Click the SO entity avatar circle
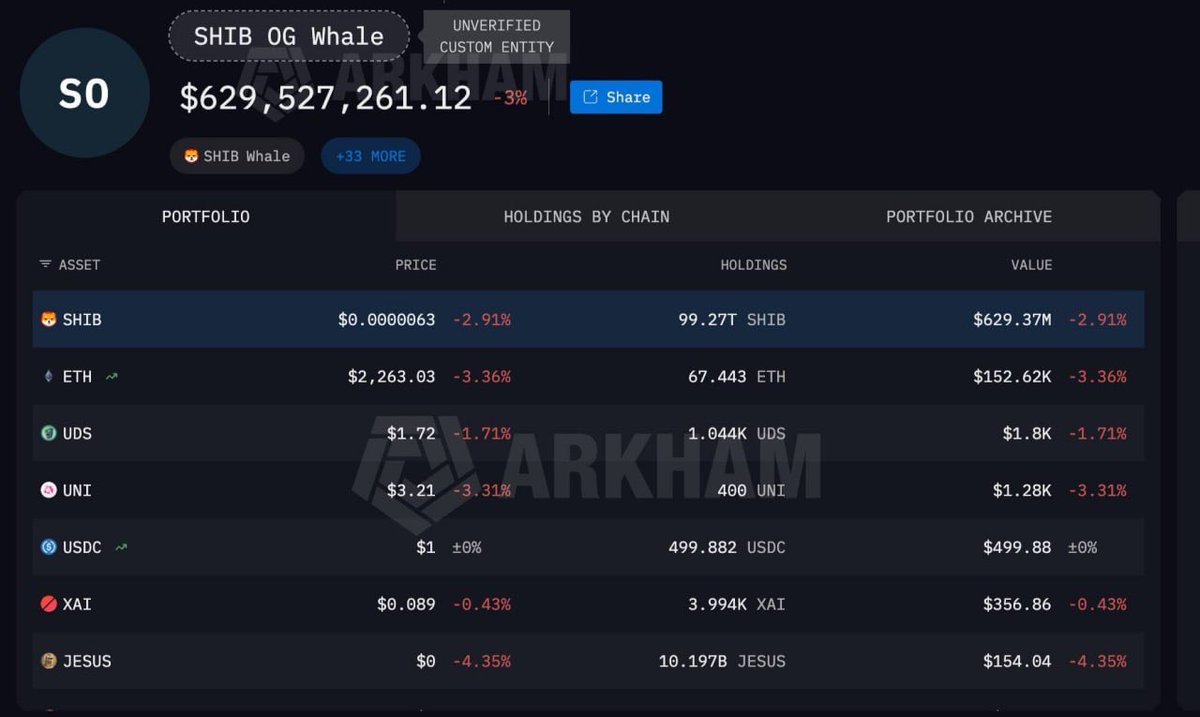Viewport: 1200px width, 717px height. tap(84, 93)
